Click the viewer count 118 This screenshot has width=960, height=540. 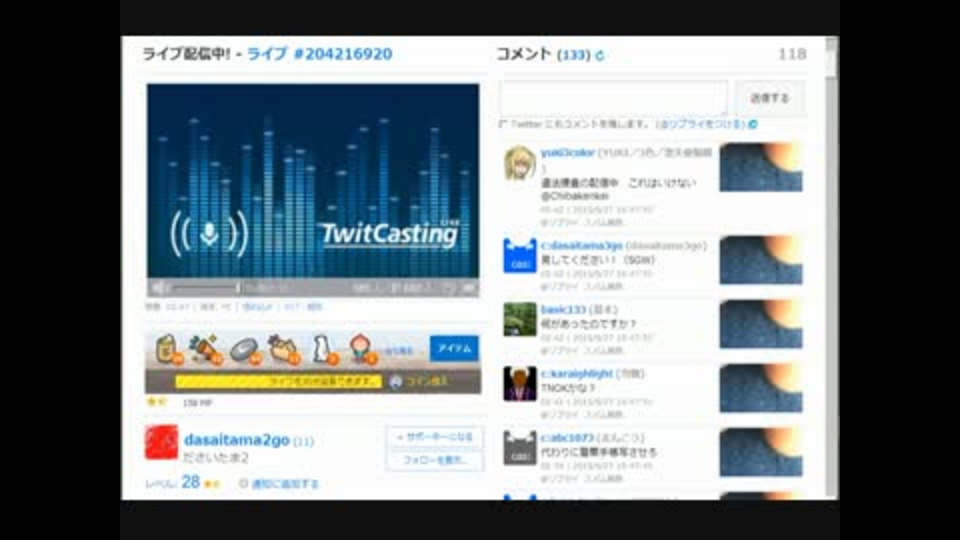792,54
